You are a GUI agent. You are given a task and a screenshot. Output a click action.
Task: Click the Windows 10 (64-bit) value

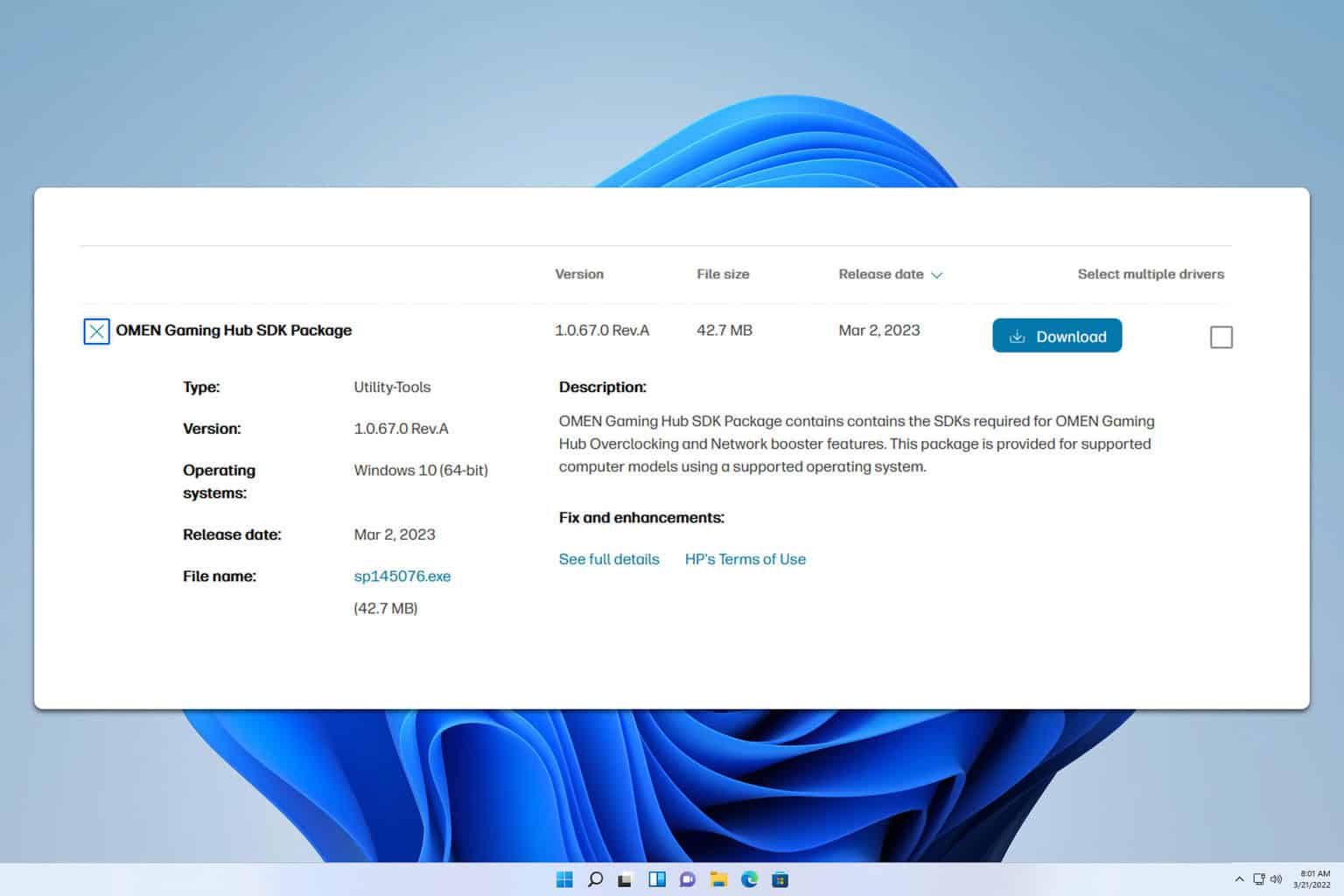[421, 470]
